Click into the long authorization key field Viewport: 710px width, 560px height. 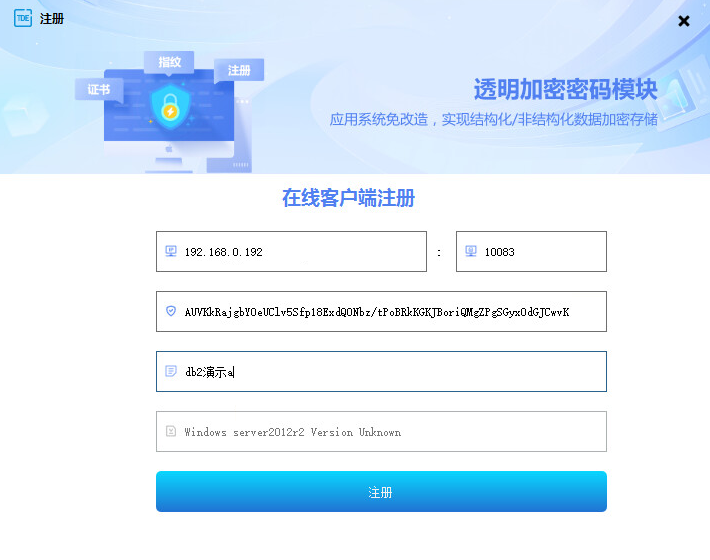pyautogui.click(x=381, y=311)
